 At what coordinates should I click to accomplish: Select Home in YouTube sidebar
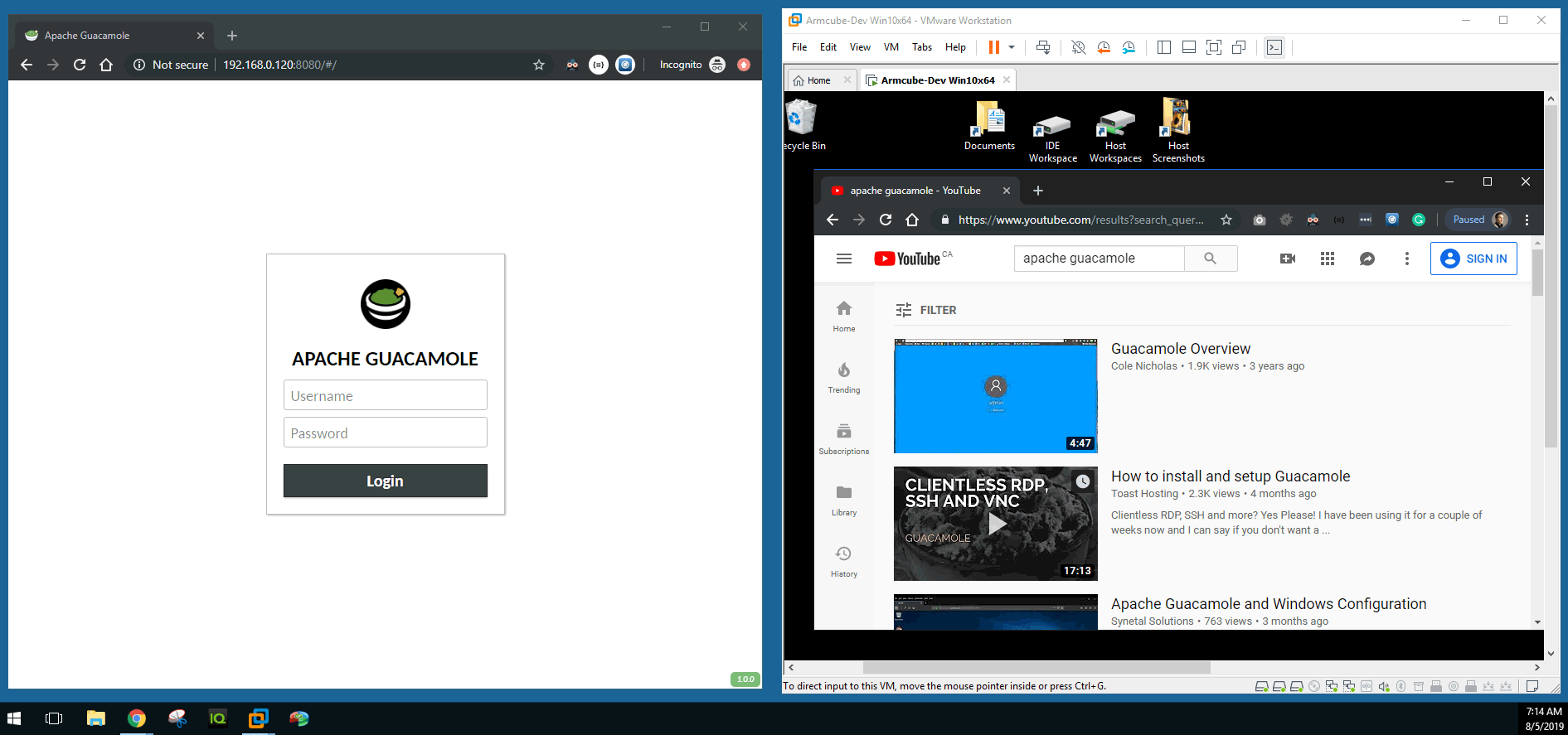coord(844,317)
